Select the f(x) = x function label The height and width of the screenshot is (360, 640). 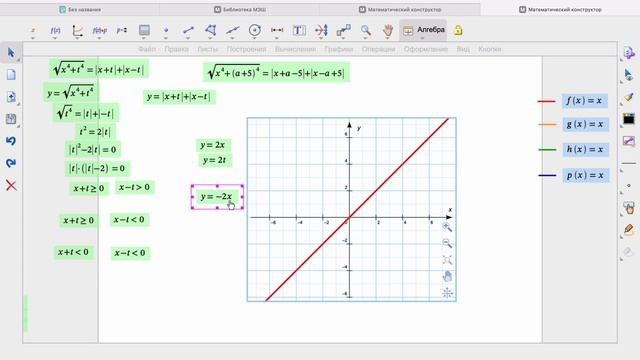point(584,100)
